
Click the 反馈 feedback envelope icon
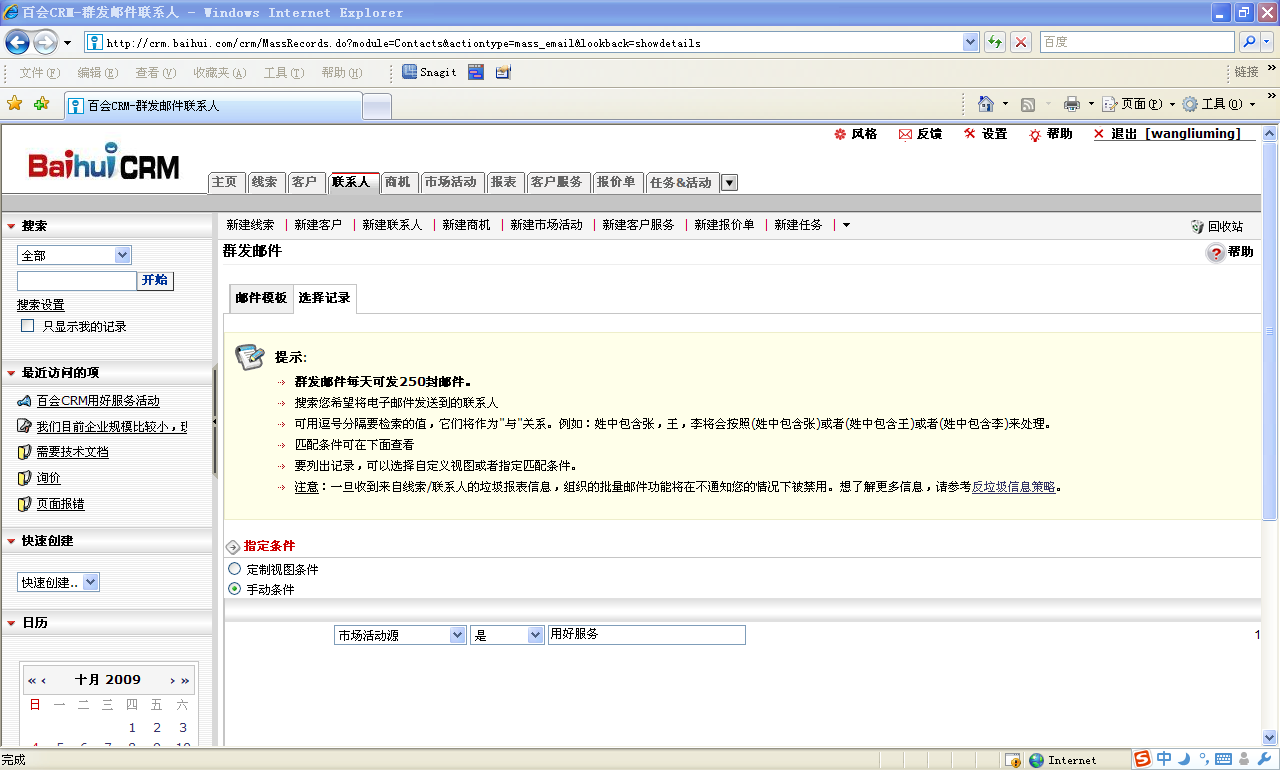pyautogui.click(x=904, y=133)
